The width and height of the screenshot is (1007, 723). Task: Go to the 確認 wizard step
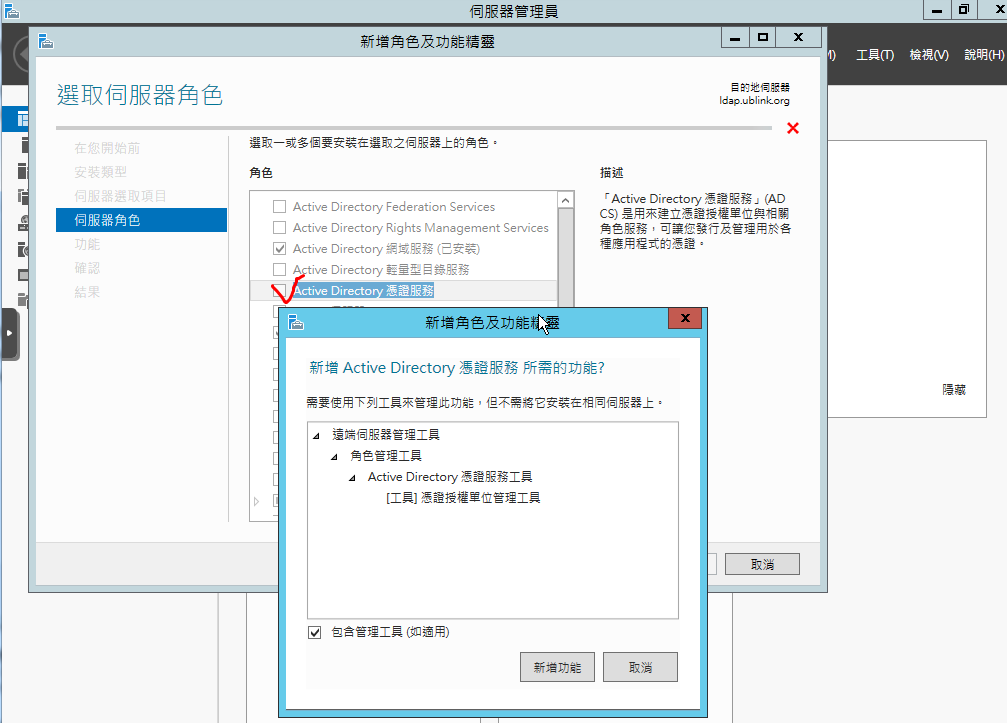point(87,268)
